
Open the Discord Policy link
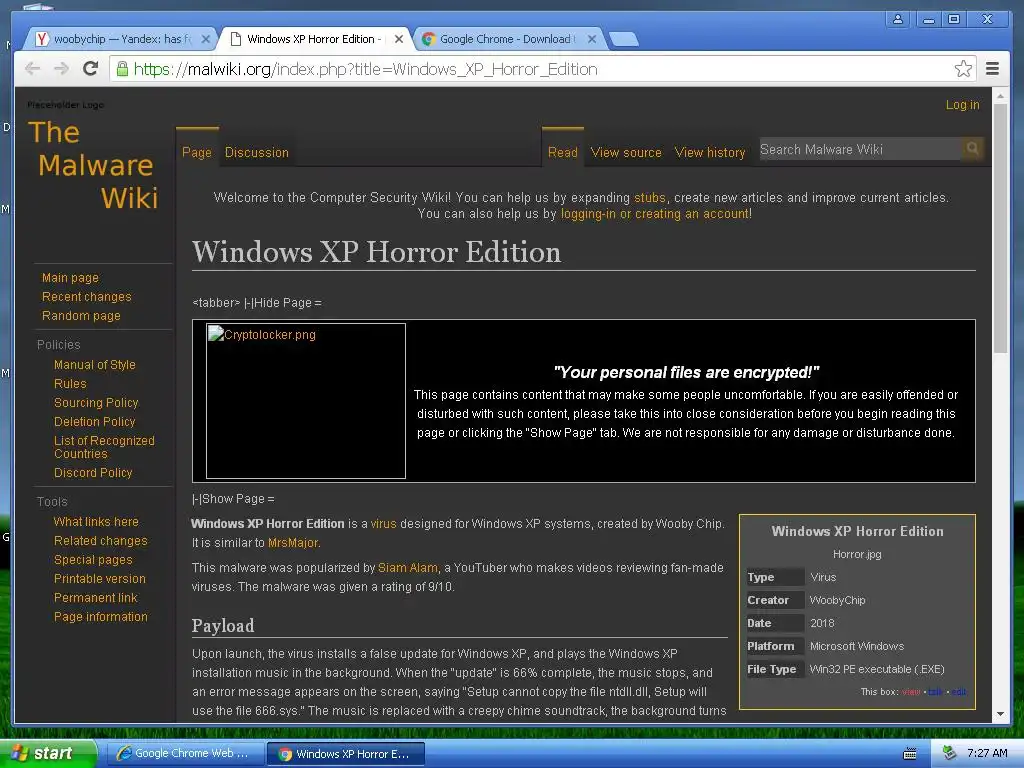tap(93, 472)
